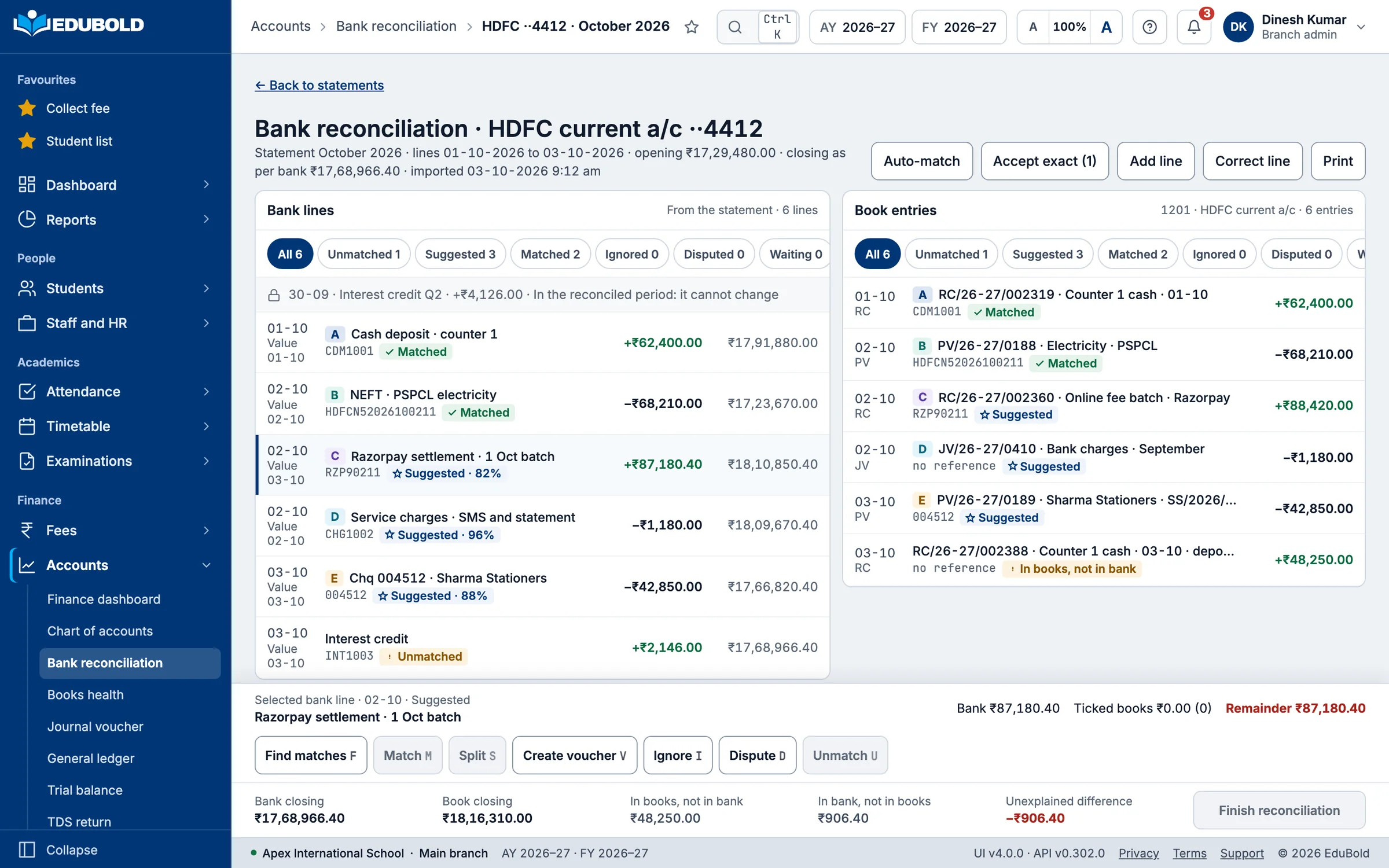The image size is (1389, 868).
Task: Open the AY 2026–27 selector
Action: point(857,27)
